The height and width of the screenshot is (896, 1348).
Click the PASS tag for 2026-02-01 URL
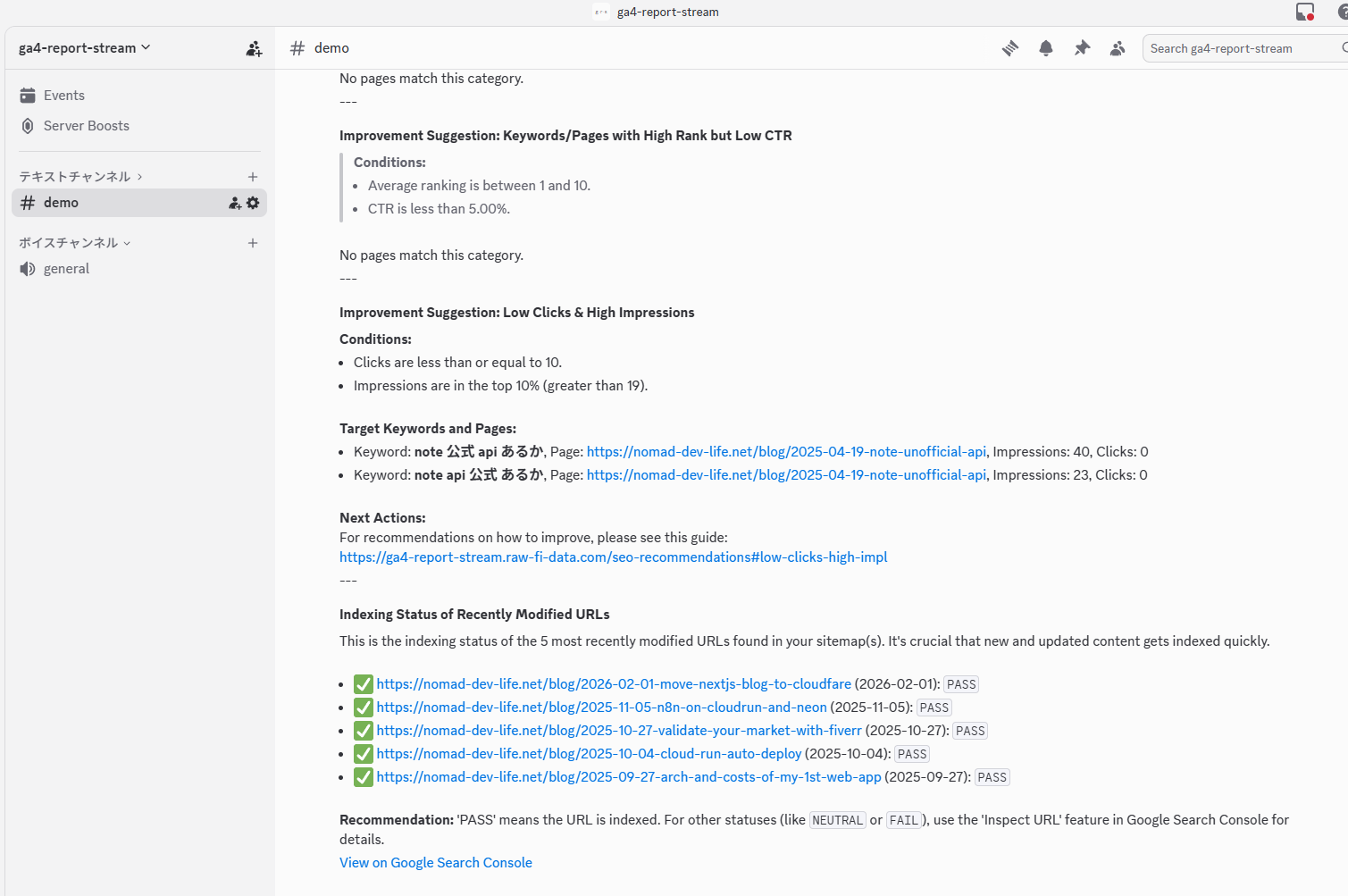click(961, 684)
